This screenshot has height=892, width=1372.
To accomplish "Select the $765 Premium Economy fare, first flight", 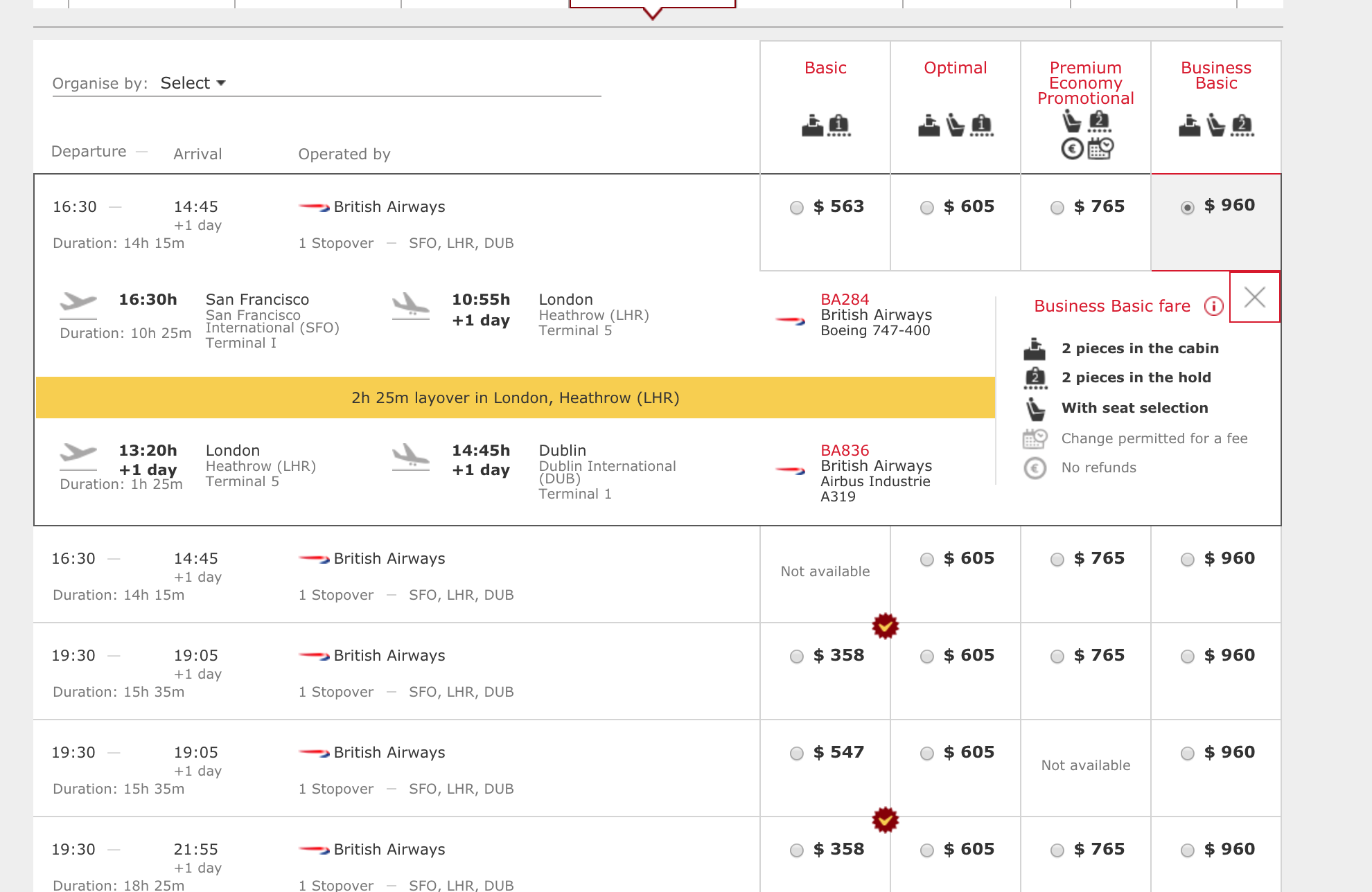I will coord(1057,208).
